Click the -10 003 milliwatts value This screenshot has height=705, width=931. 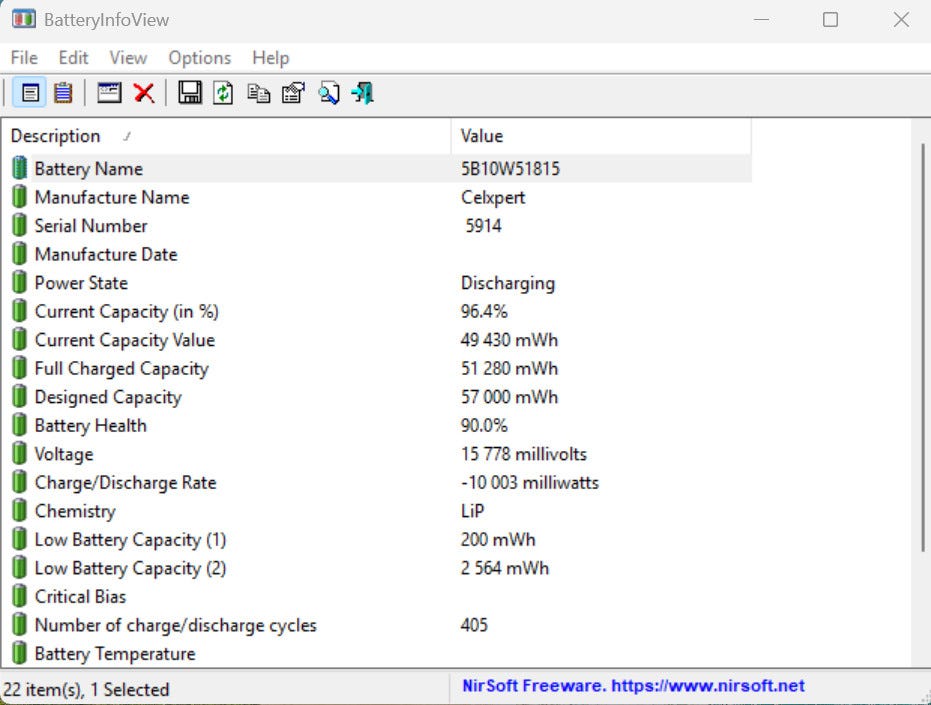pos(530,482)
